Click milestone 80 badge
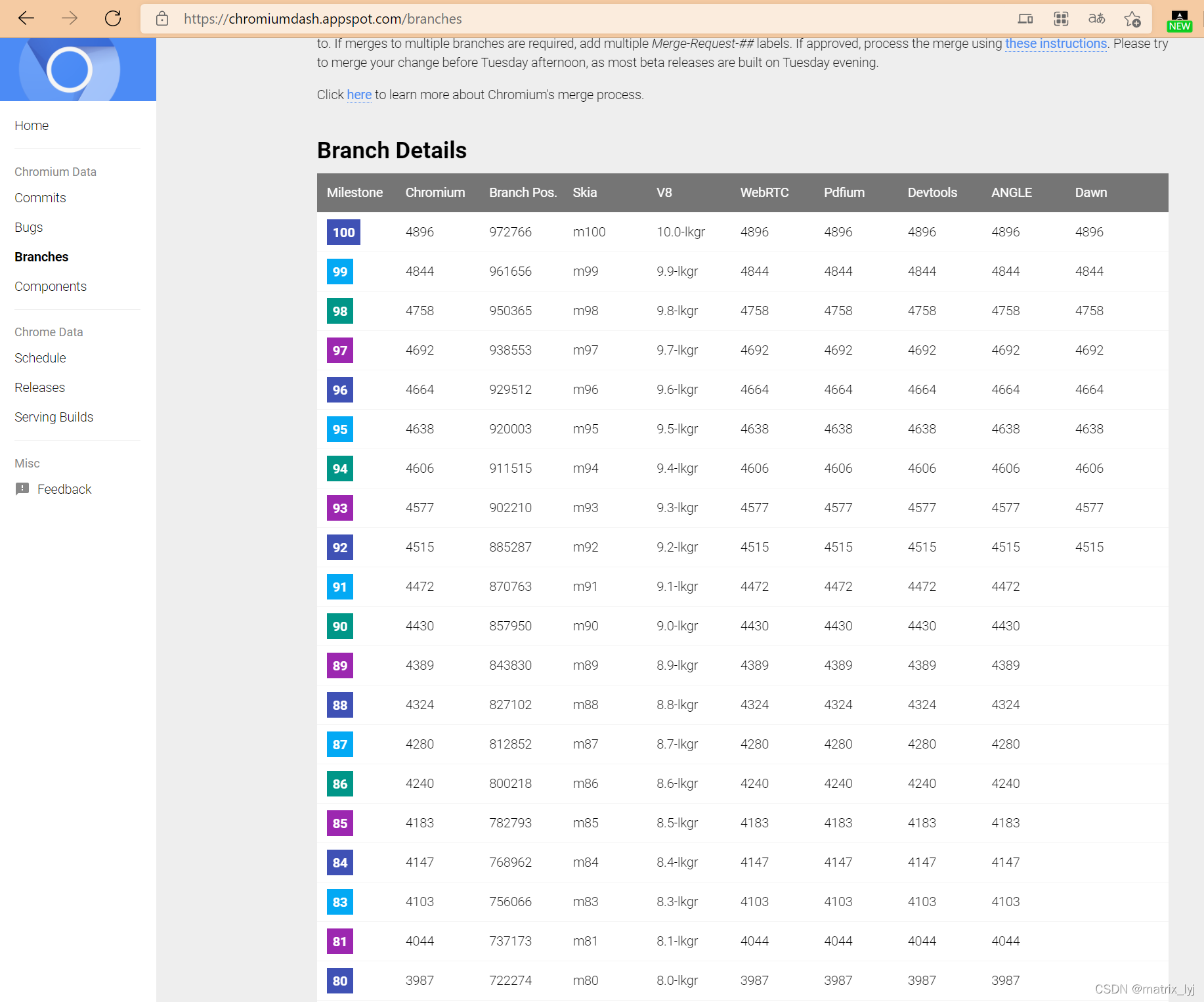The height and width of the screenshot is (1002, 1204). (340, 980)
